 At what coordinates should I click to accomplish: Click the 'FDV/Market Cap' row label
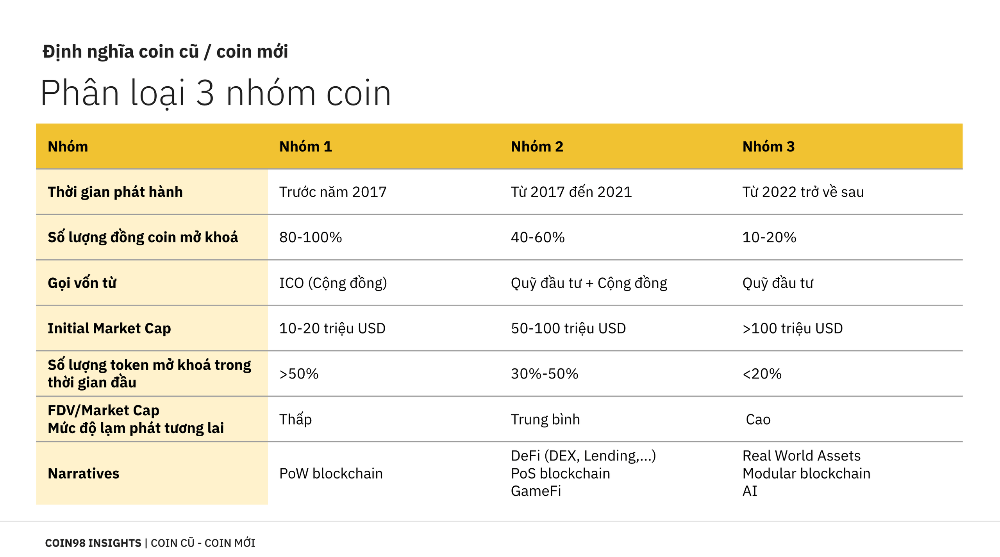coord(103,410)
